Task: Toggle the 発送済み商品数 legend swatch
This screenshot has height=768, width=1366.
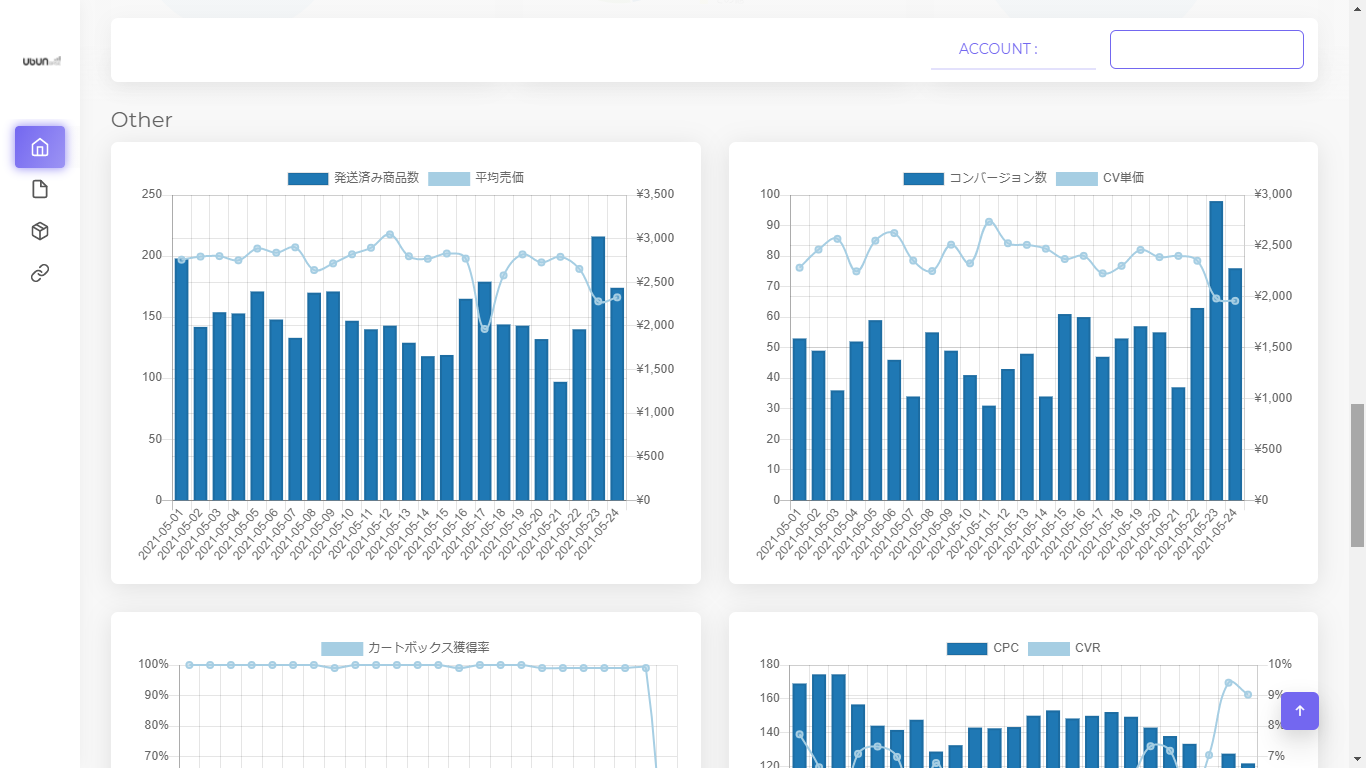Action: [x=308, y=178]
